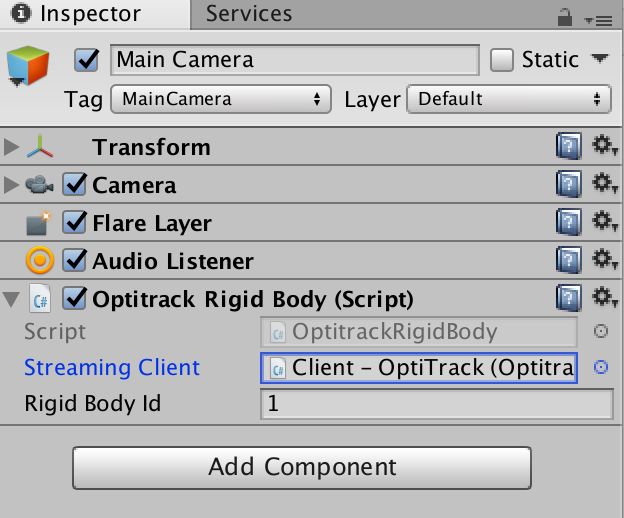The height and width of the screenshot is (518, 624).
Task: Open the Tag dropdown showing MainCamera
Action: tap(221, 99)
